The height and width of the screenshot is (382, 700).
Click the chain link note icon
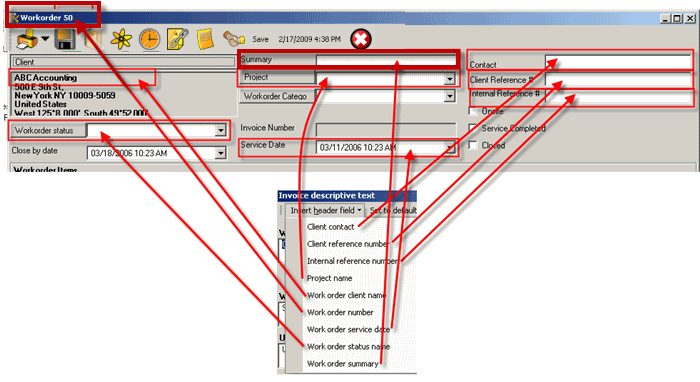click(x=177, y=39)
